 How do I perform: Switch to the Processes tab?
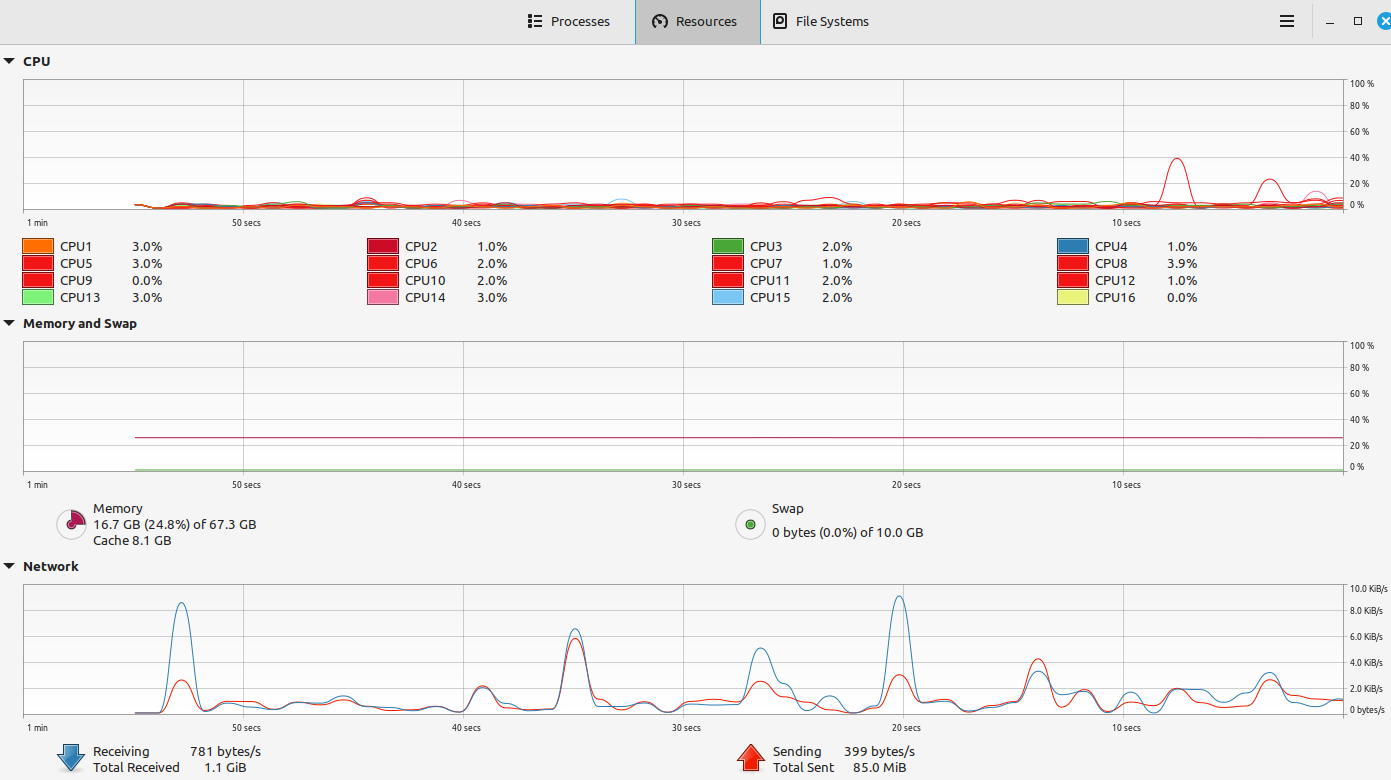click(568, 21)
